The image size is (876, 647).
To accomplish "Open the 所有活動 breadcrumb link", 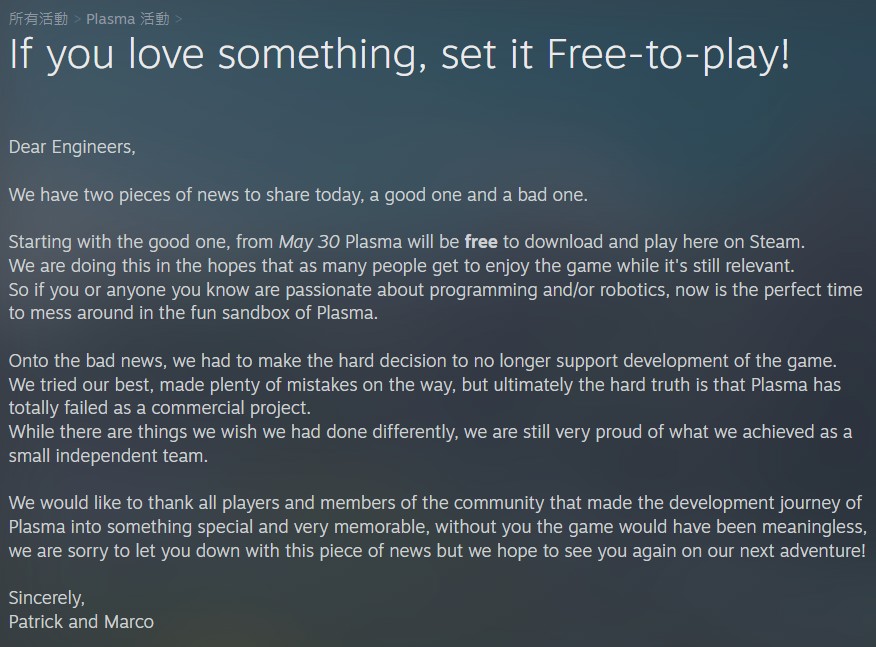I will click(38, 19).
